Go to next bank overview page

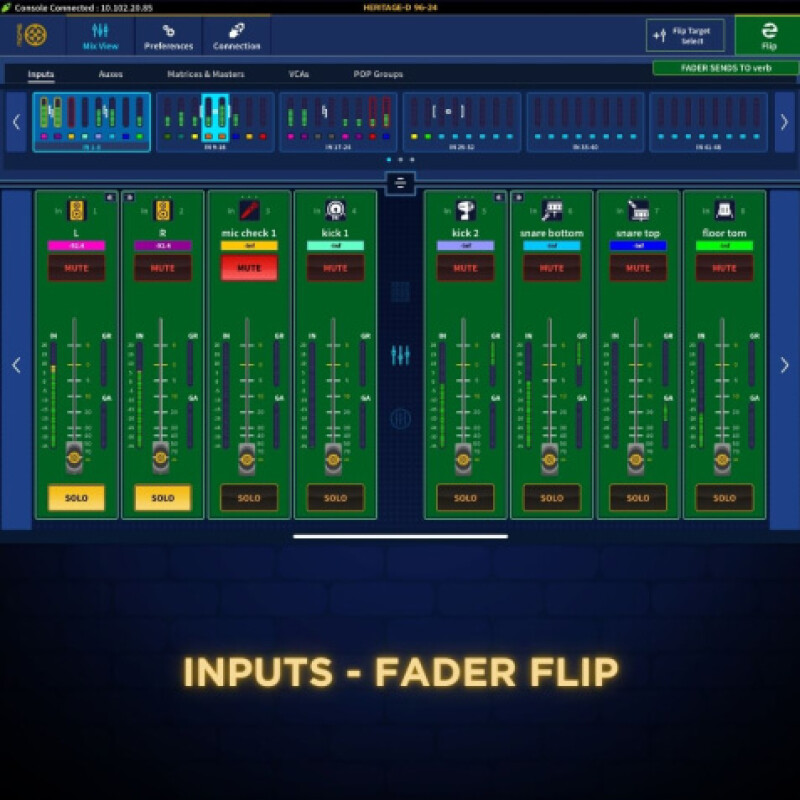pos(784,122)
